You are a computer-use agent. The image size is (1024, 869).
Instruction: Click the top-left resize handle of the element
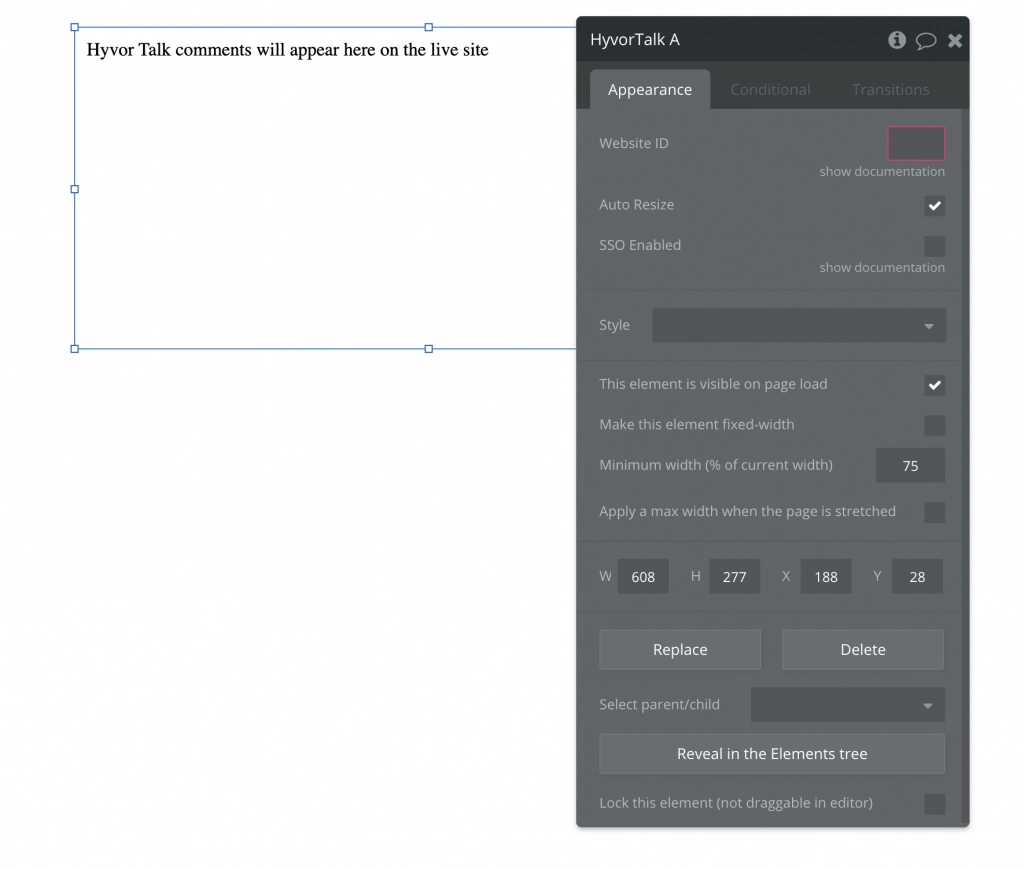coord(74,27)
